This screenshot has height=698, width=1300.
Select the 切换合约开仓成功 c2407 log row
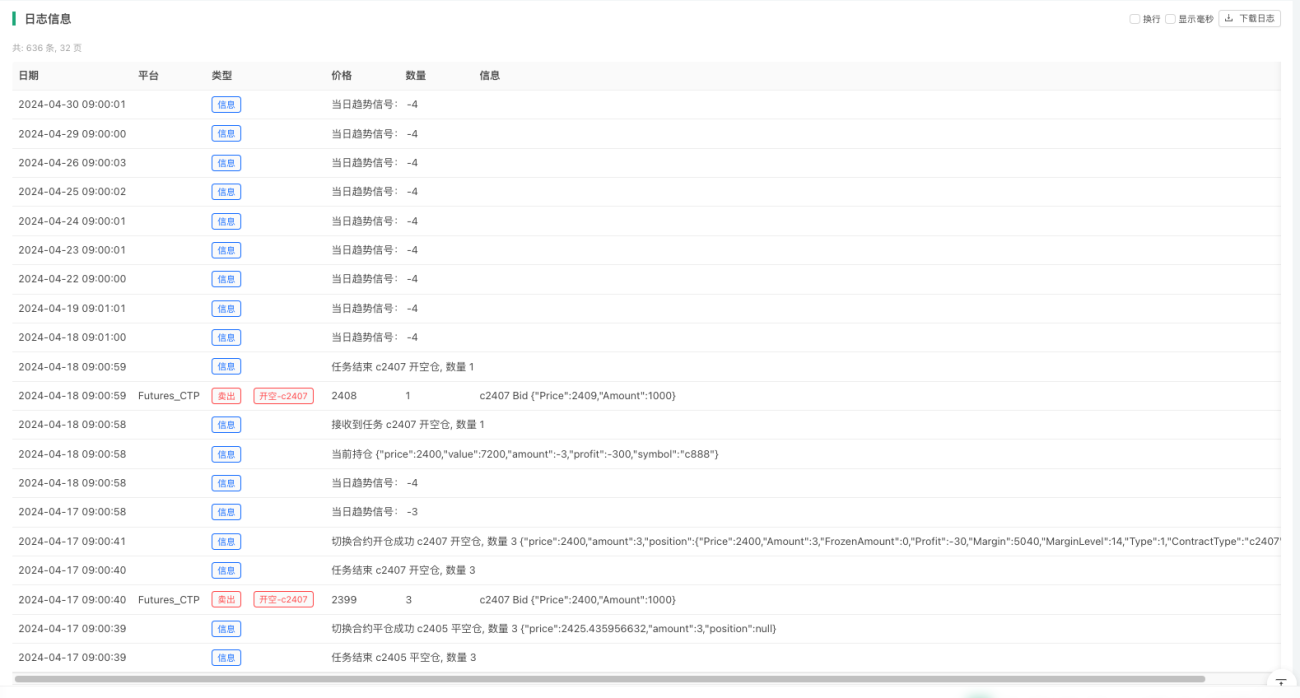646,542
